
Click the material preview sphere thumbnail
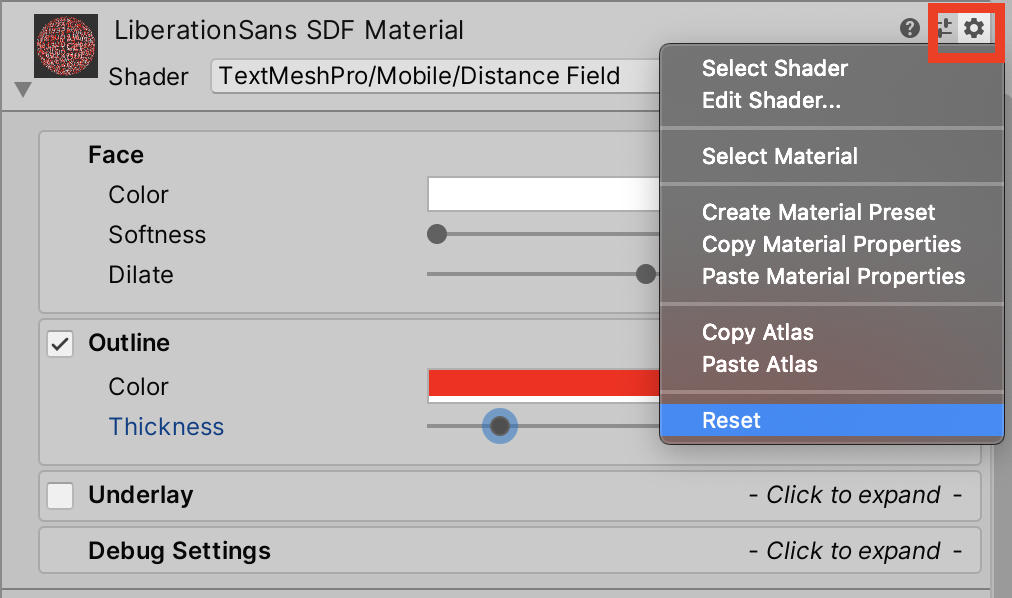click(66, 46)
